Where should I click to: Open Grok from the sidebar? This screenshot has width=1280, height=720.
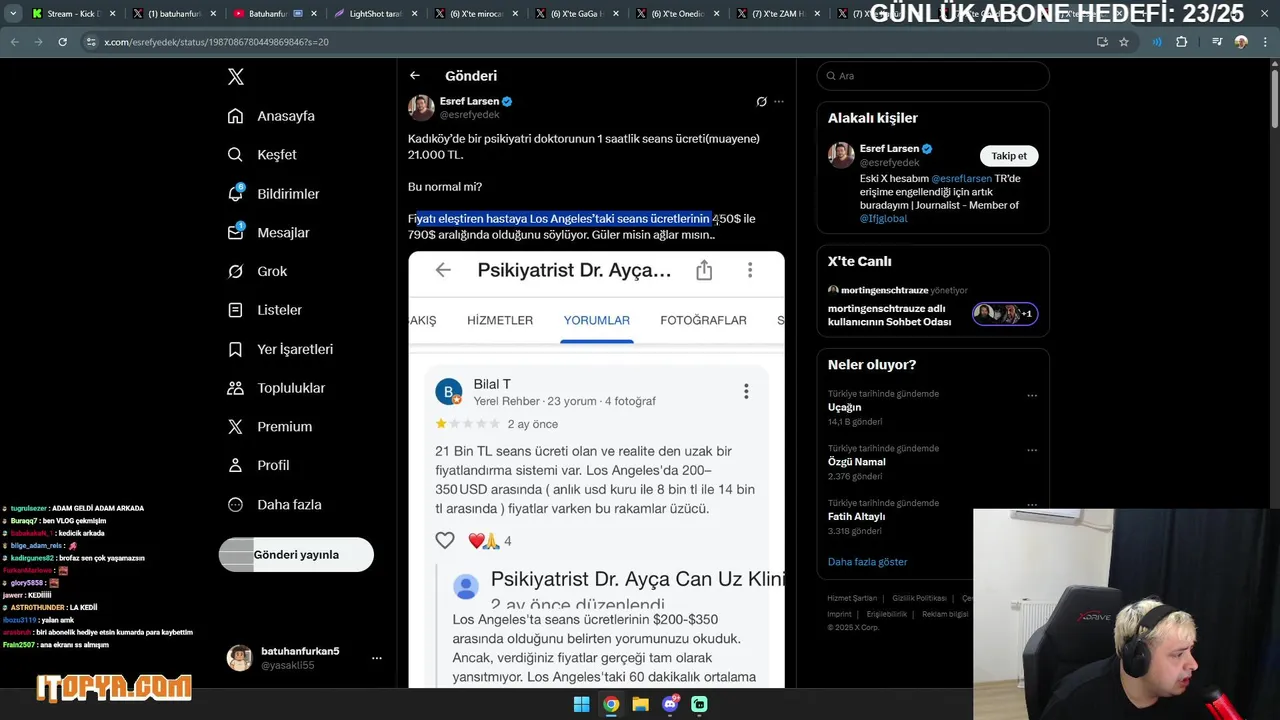(257, 271)
